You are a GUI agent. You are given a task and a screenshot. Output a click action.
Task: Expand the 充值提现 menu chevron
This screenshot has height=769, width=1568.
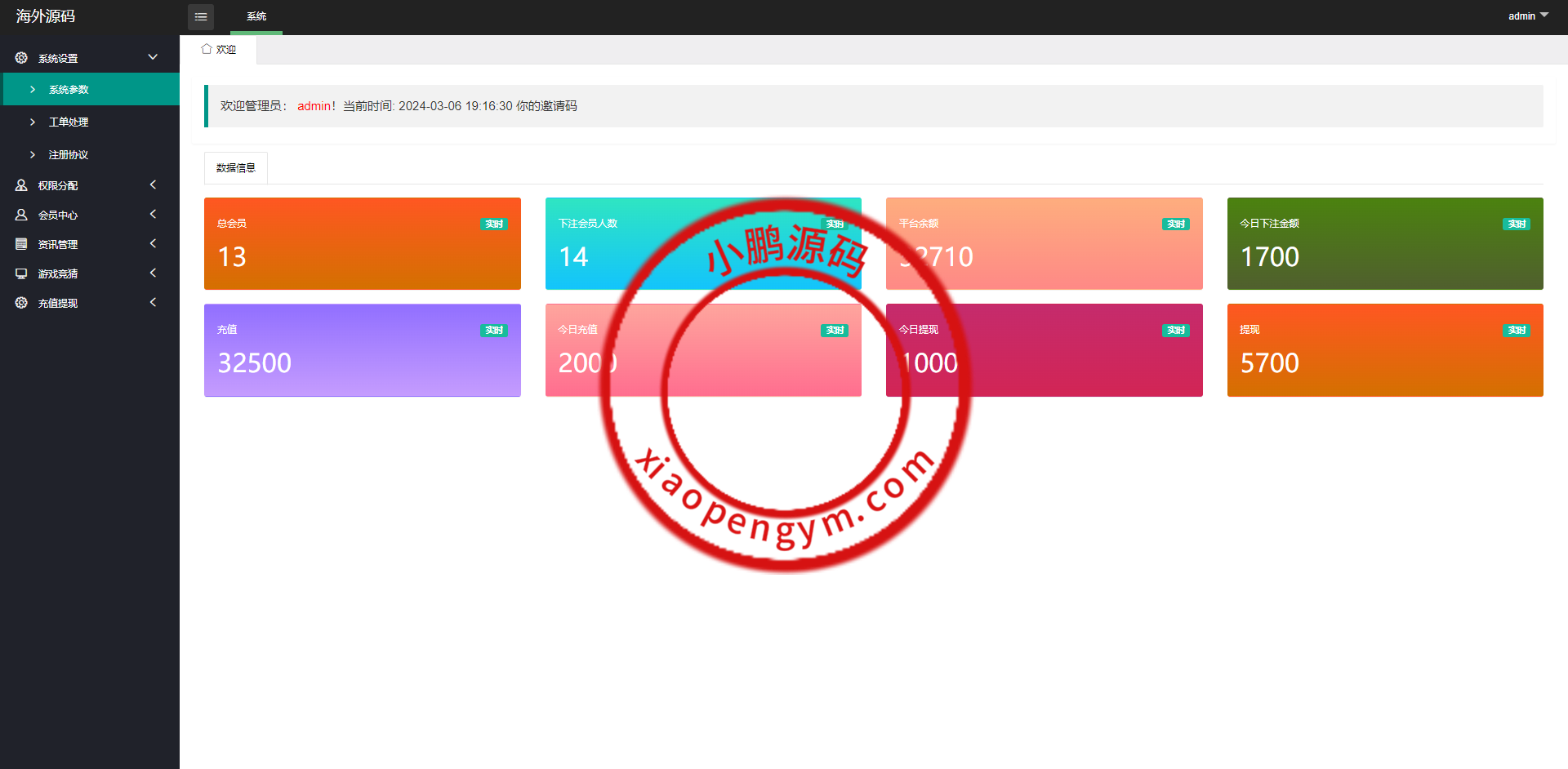(x=153, y=302)
